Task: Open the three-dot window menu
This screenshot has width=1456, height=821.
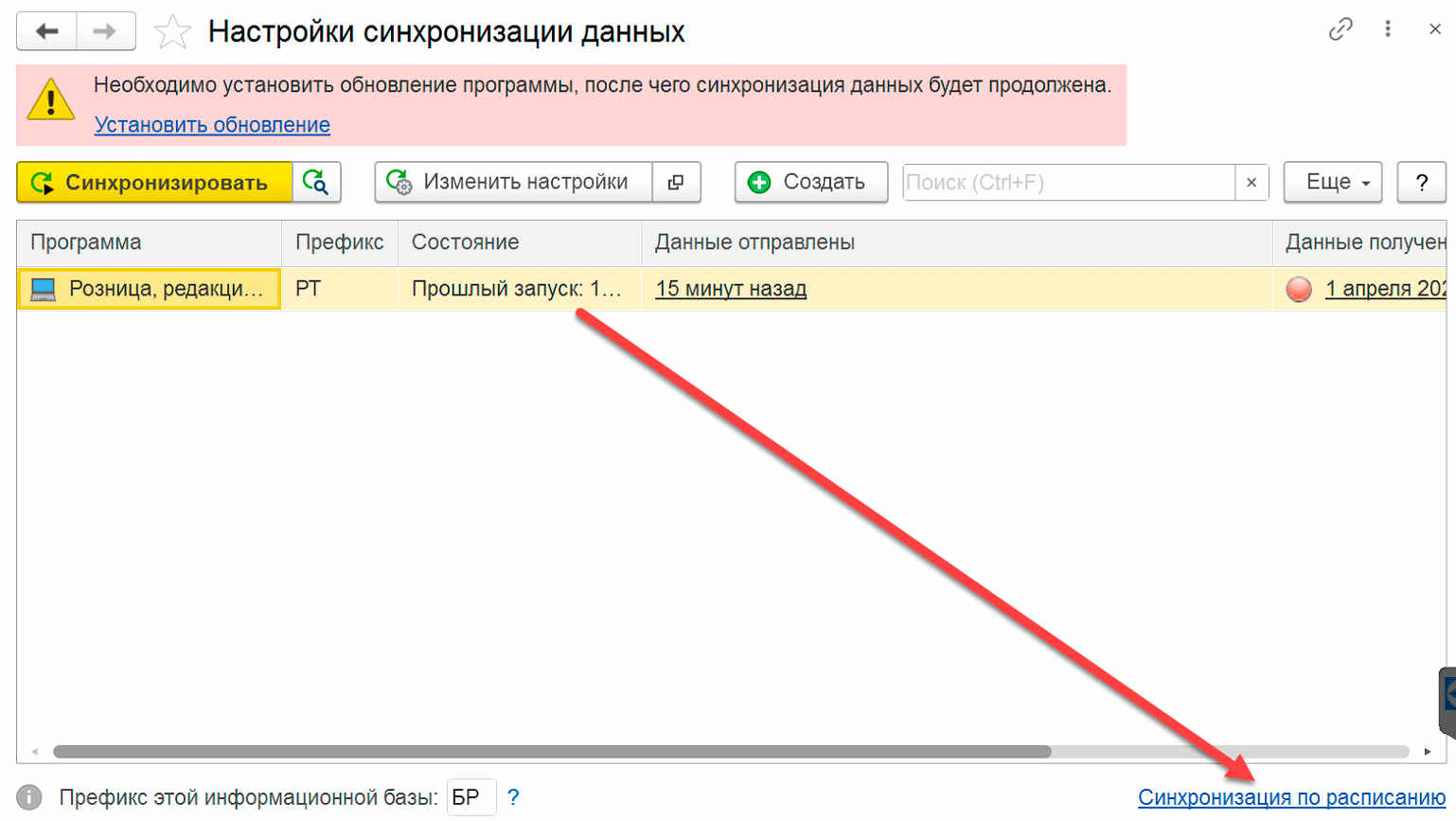Action: pos(1388,29)
